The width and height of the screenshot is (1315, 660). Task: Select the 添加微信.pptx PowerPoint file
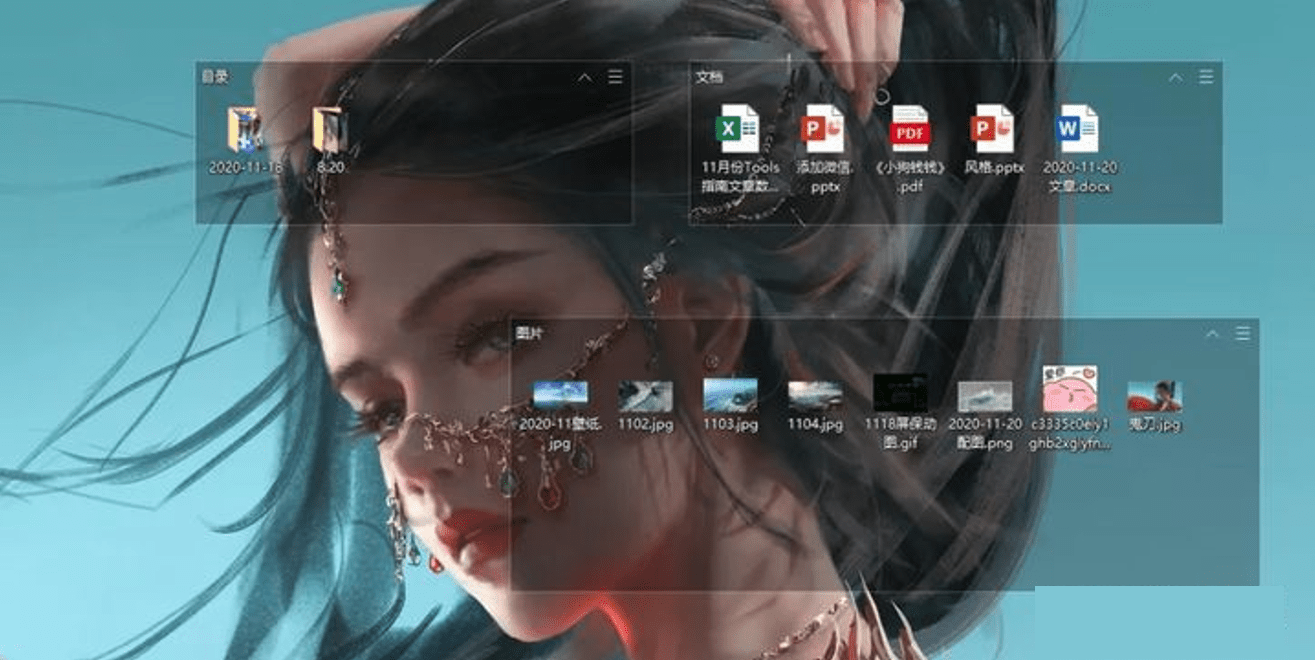pyautogui.click(x=823, y=129)
